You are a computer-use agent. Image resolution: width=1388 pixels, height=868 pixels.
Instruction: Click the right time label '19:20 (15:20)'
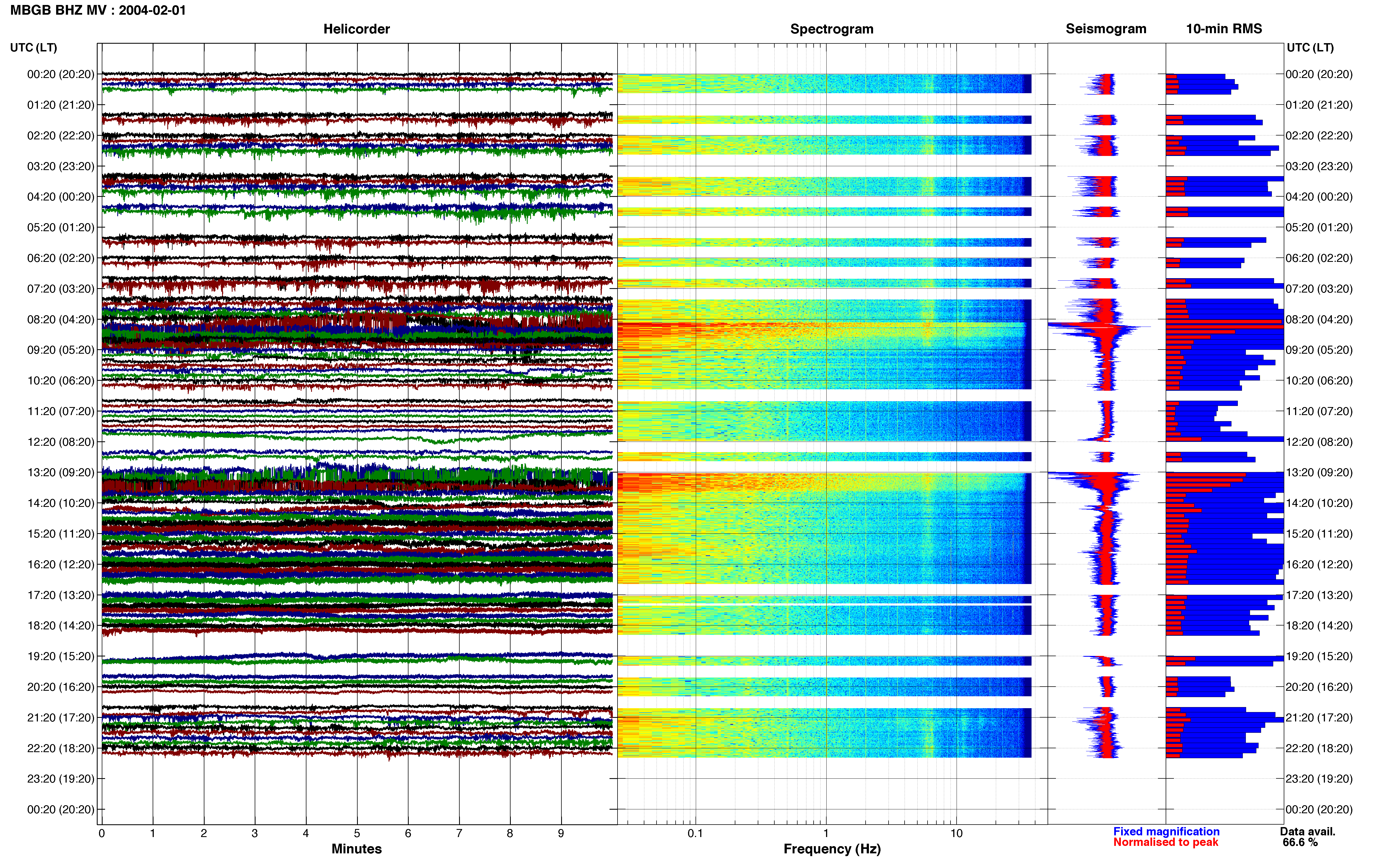click(1319, 656)
